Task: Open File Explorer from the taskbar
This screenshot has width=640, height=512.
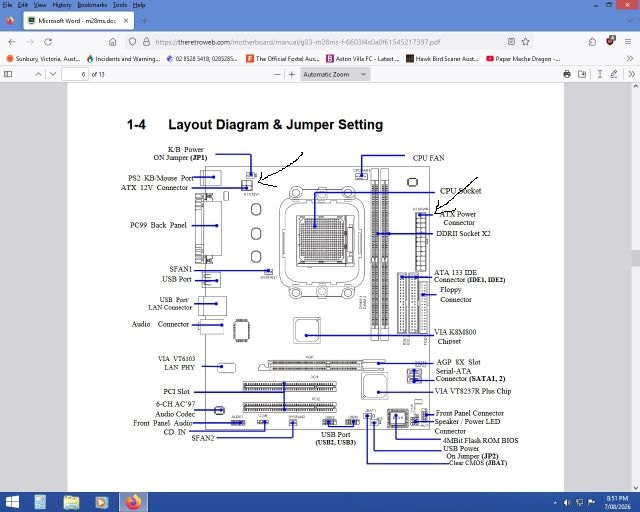Action: 71,502
